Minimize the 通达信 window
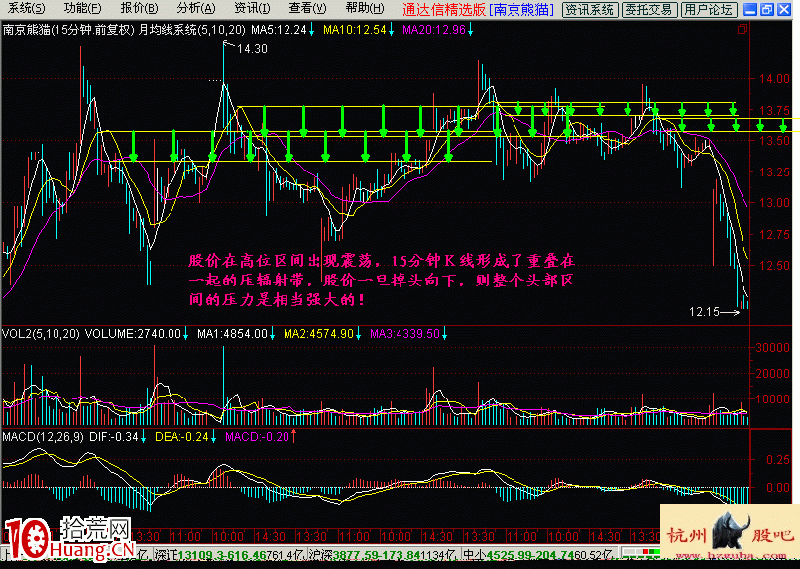 coord(749,9)
